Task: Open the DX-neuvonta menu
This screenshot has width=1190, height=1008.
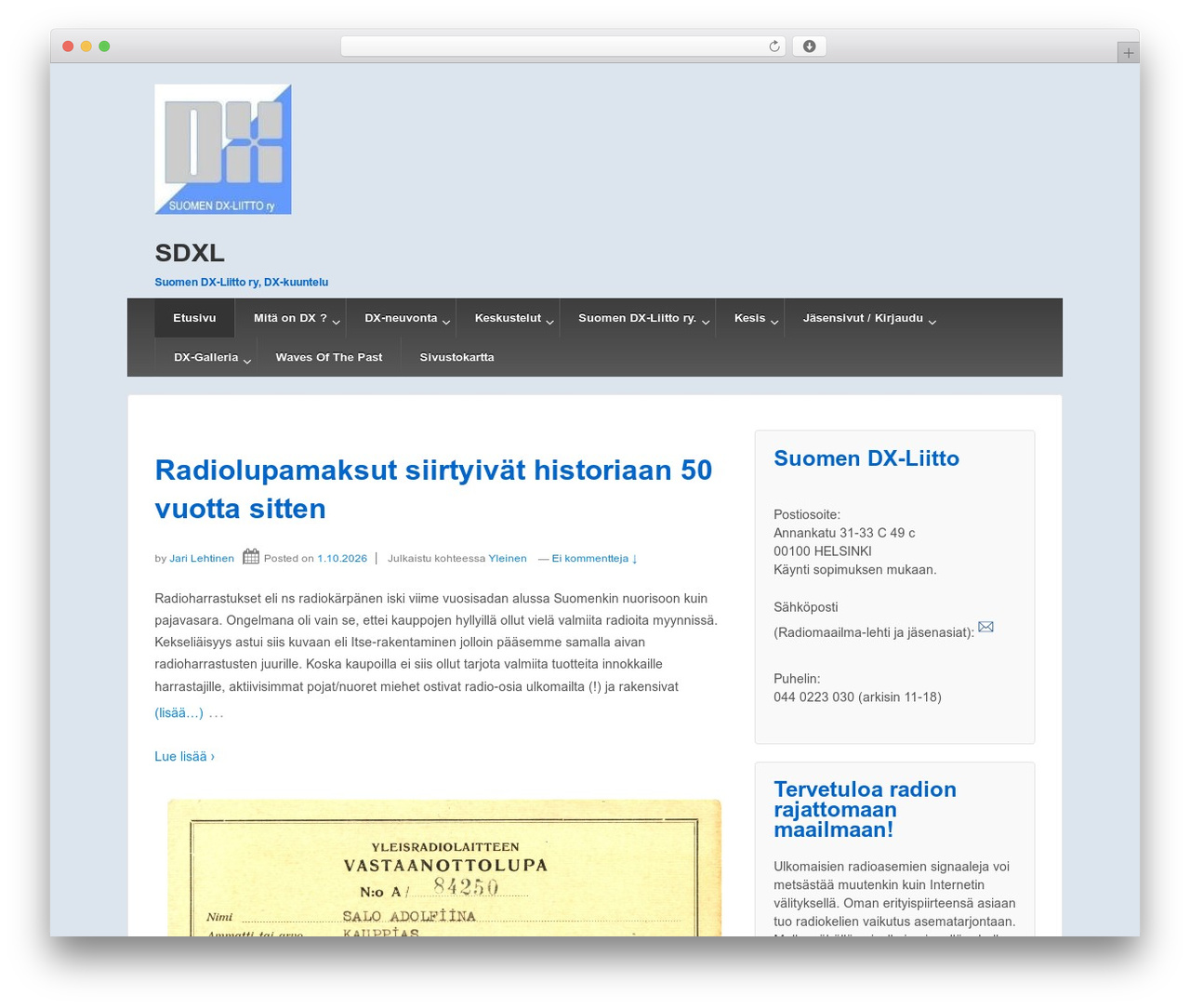Action: tap(401, 318)
